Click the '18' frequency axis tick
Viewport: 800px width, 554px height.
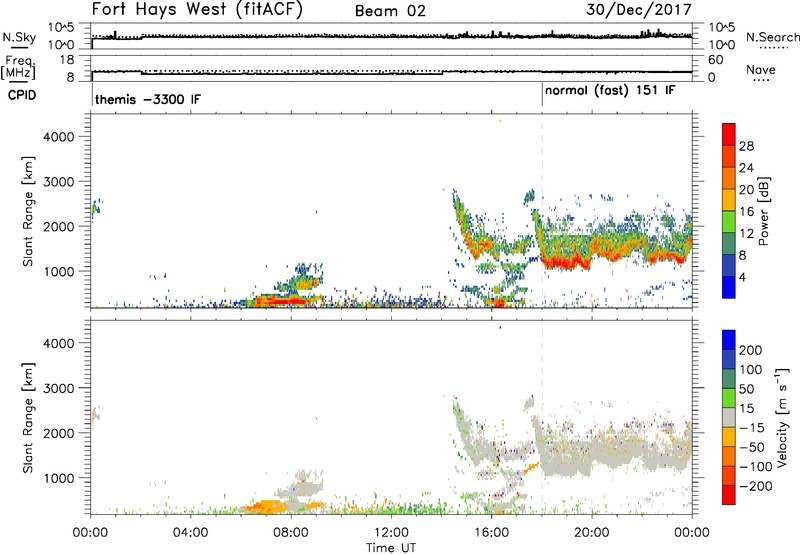[67, 60]
